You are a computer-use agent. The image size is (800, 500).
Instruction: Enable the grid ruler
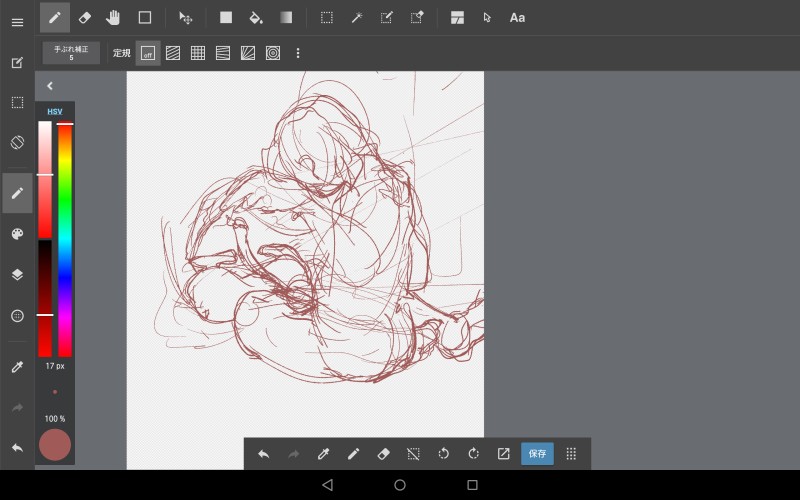198,53
